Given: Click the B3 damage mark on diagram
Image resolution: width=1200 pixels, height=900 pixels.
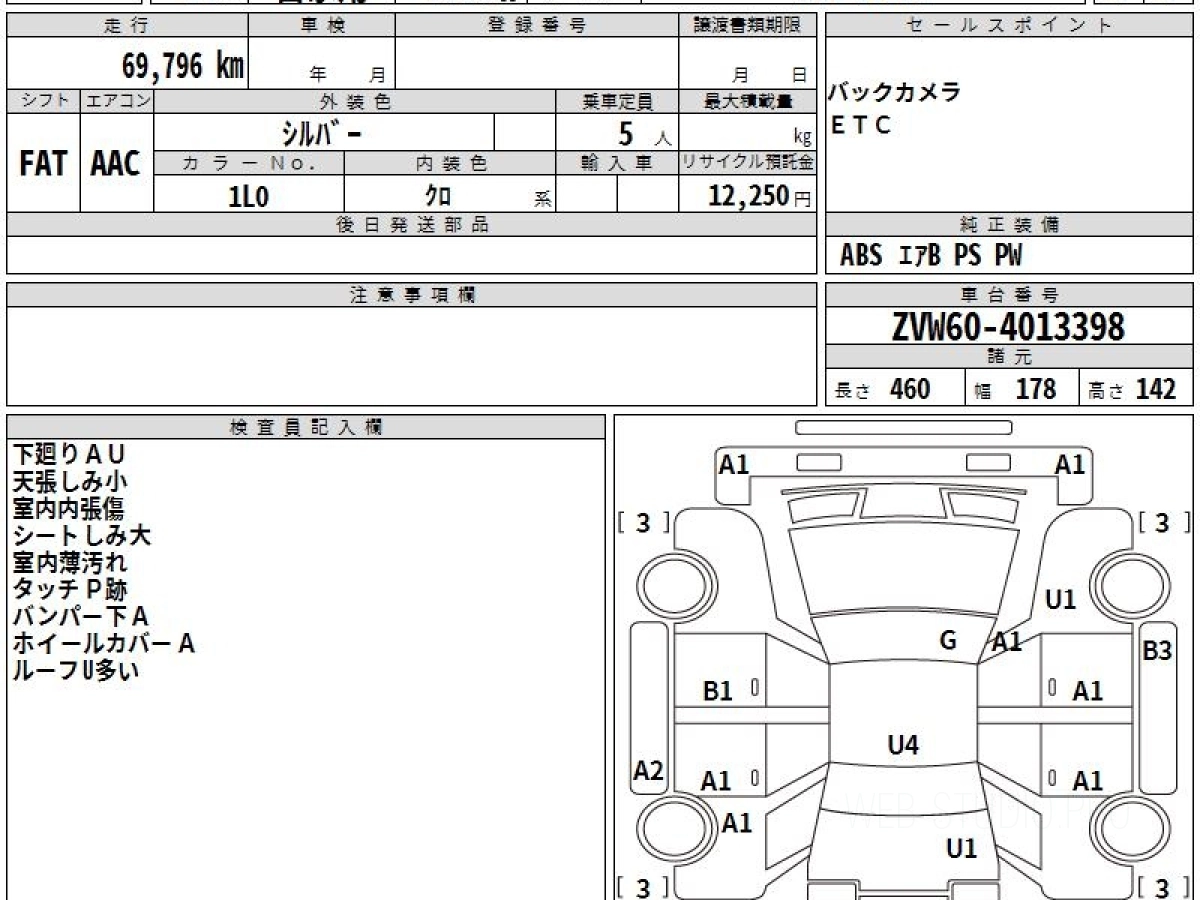Looking at the screenshot, I should [x=1157, y=650].
